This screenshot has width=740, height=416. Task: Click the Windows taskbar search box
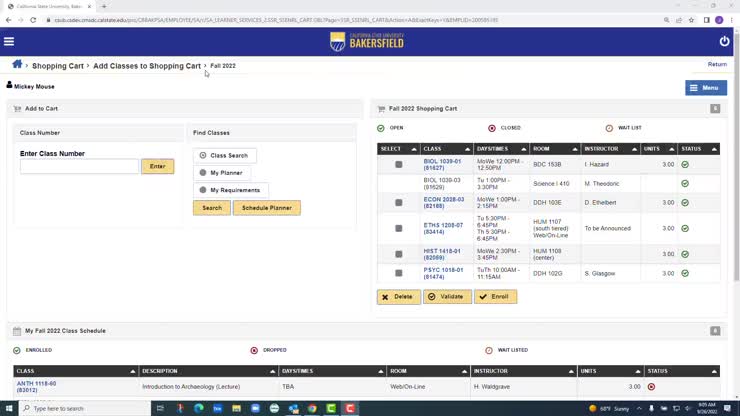click(85, 408)
